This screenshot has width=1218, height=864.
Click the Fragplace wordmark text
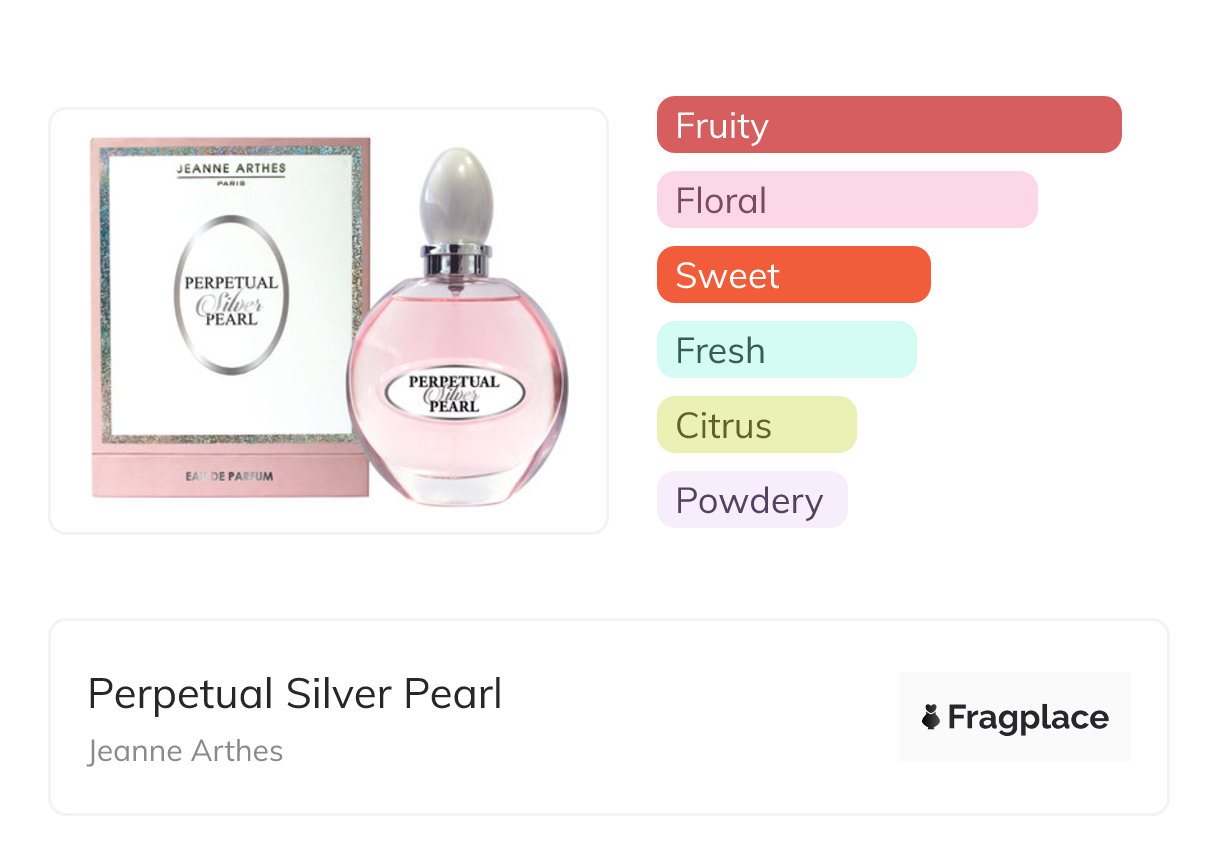tap(1027, 717)
